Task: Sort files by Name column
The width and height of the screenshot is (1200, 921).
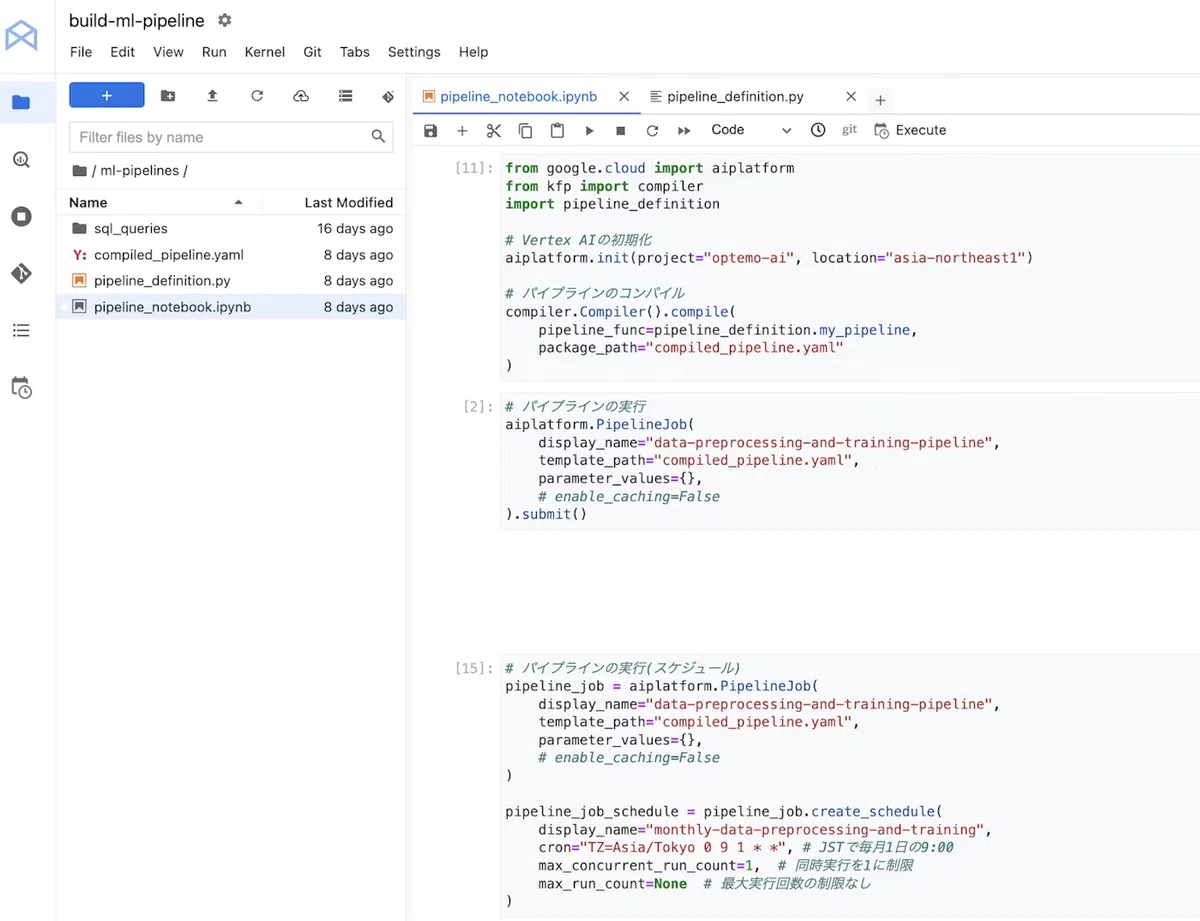Action: [x=160, y=202]
